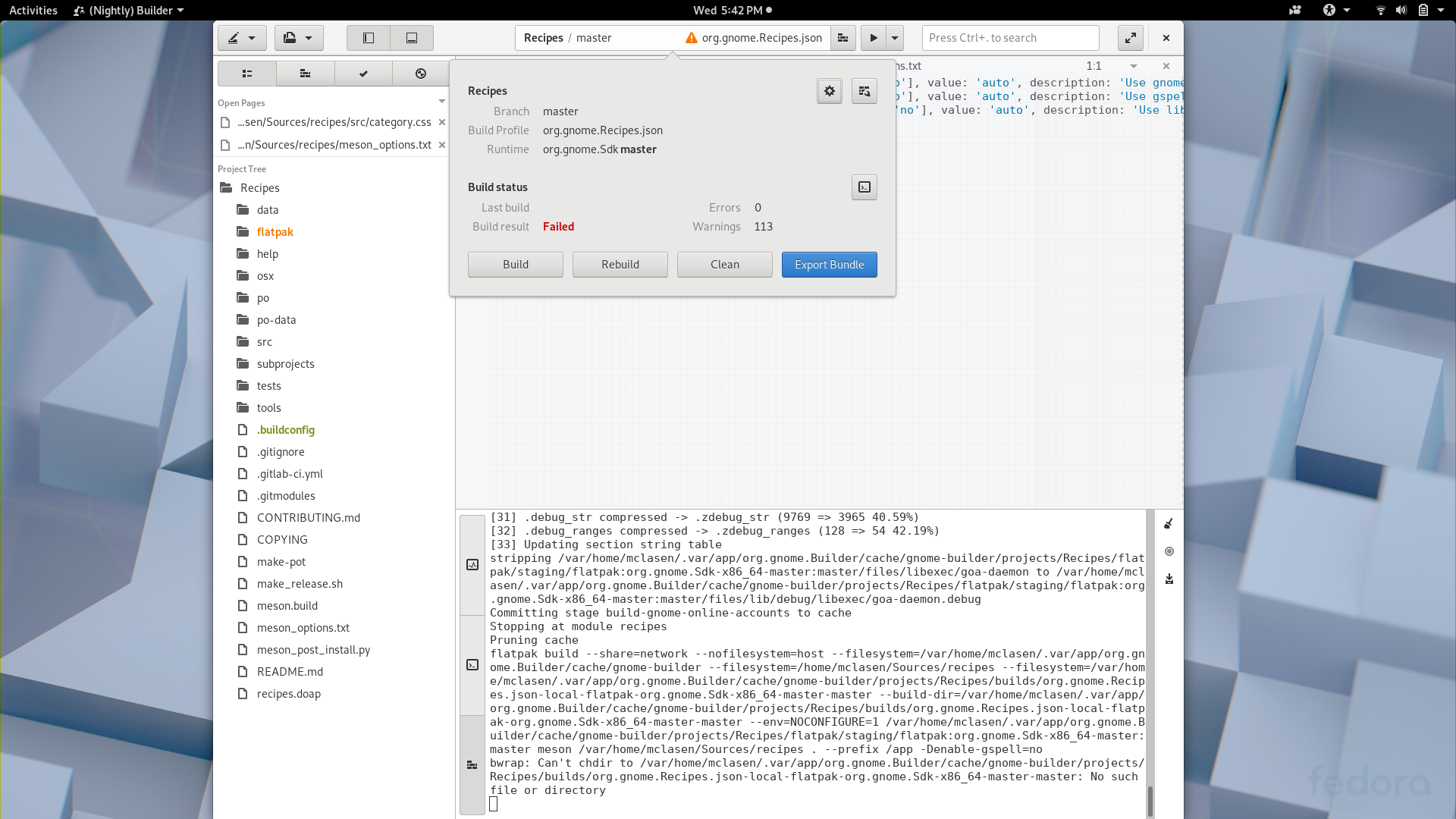This screenshot has width=1456, height=819.
Task: Open the COPYING file
Action: [x=282, y=540]
